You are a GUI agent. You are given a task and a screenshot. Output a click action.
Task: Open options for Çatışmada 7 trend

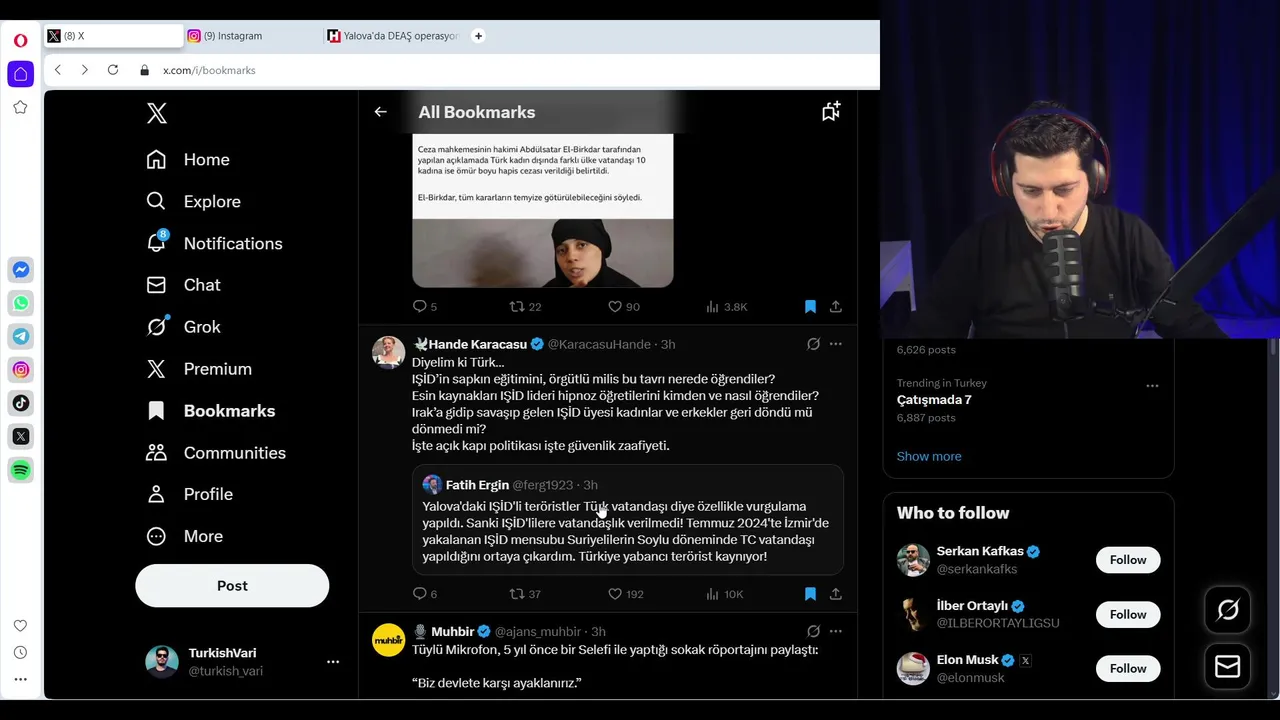(x=1152, y=385)
